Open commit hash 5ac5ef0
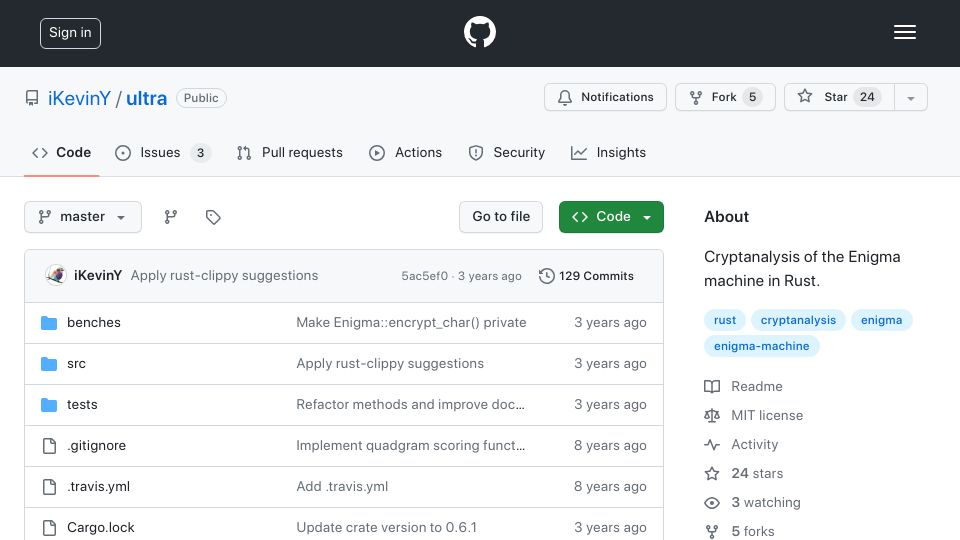The width and height of the screenshot is (960, 540). click(x=424, y=276)
